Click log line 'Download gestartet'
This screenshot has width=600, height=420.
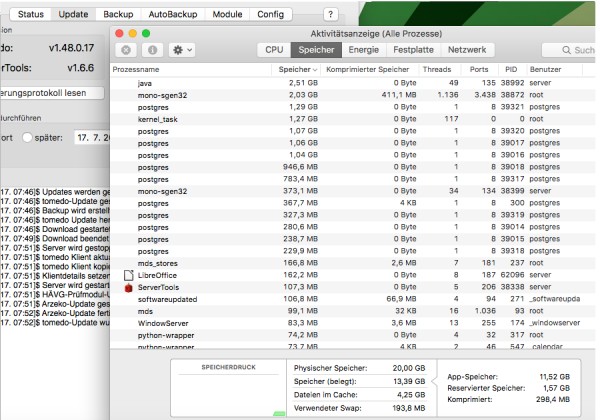coord(55,229)
